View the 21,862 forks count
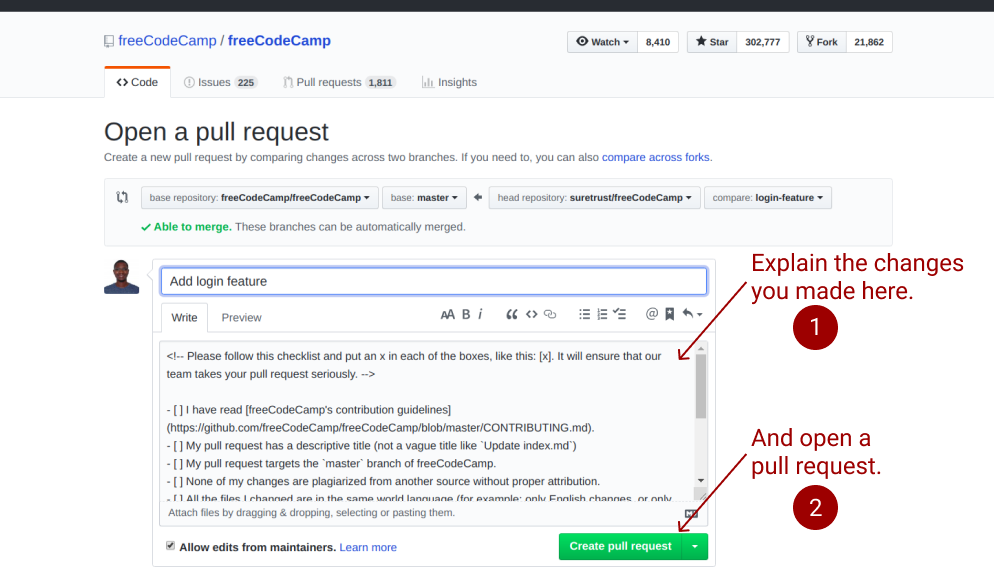 coord(868,42)
